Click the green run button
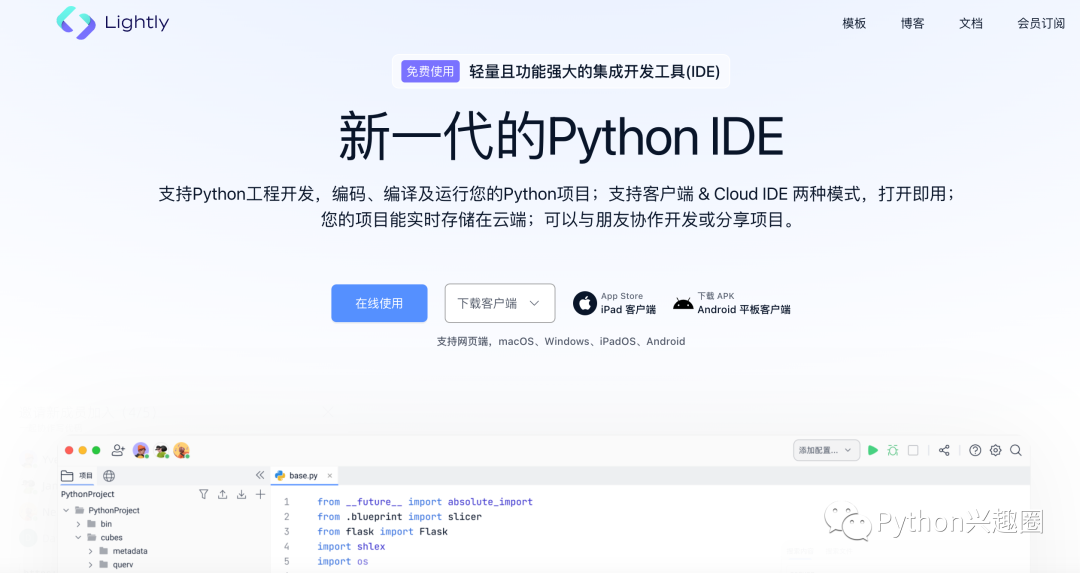 [873, 450]
